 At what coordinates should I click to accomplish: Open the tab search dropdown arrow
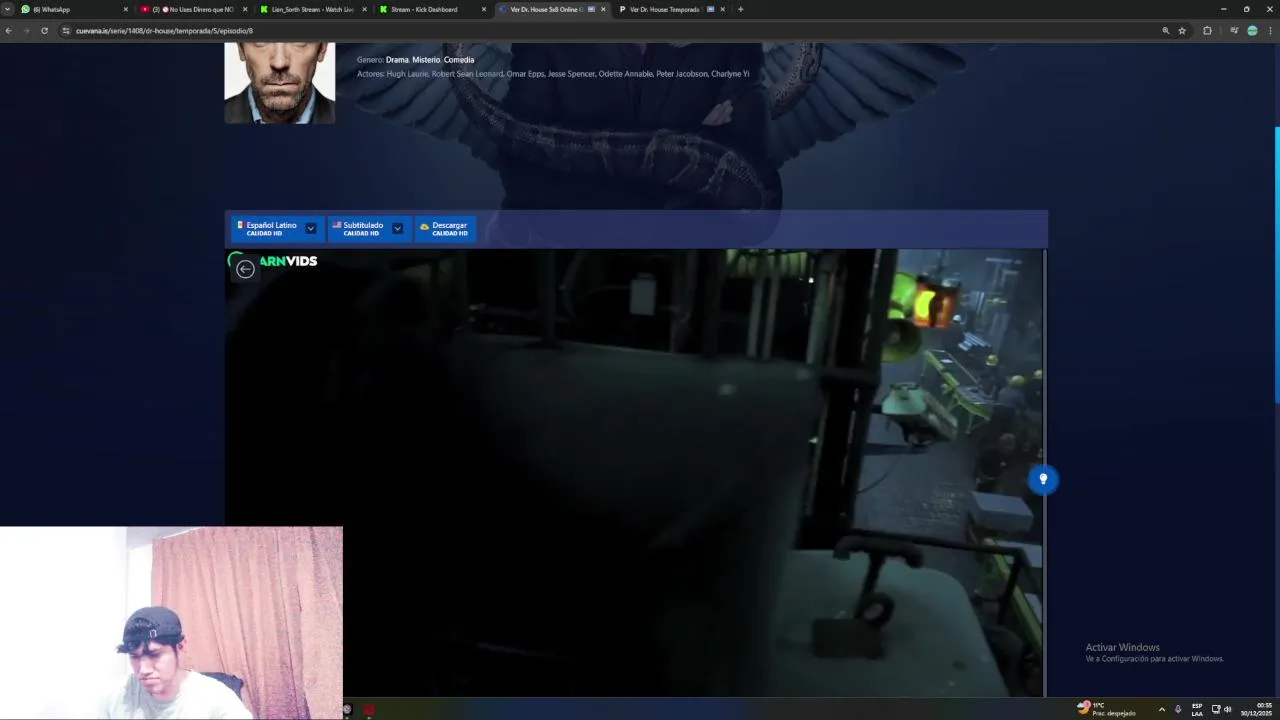(8, 9)
